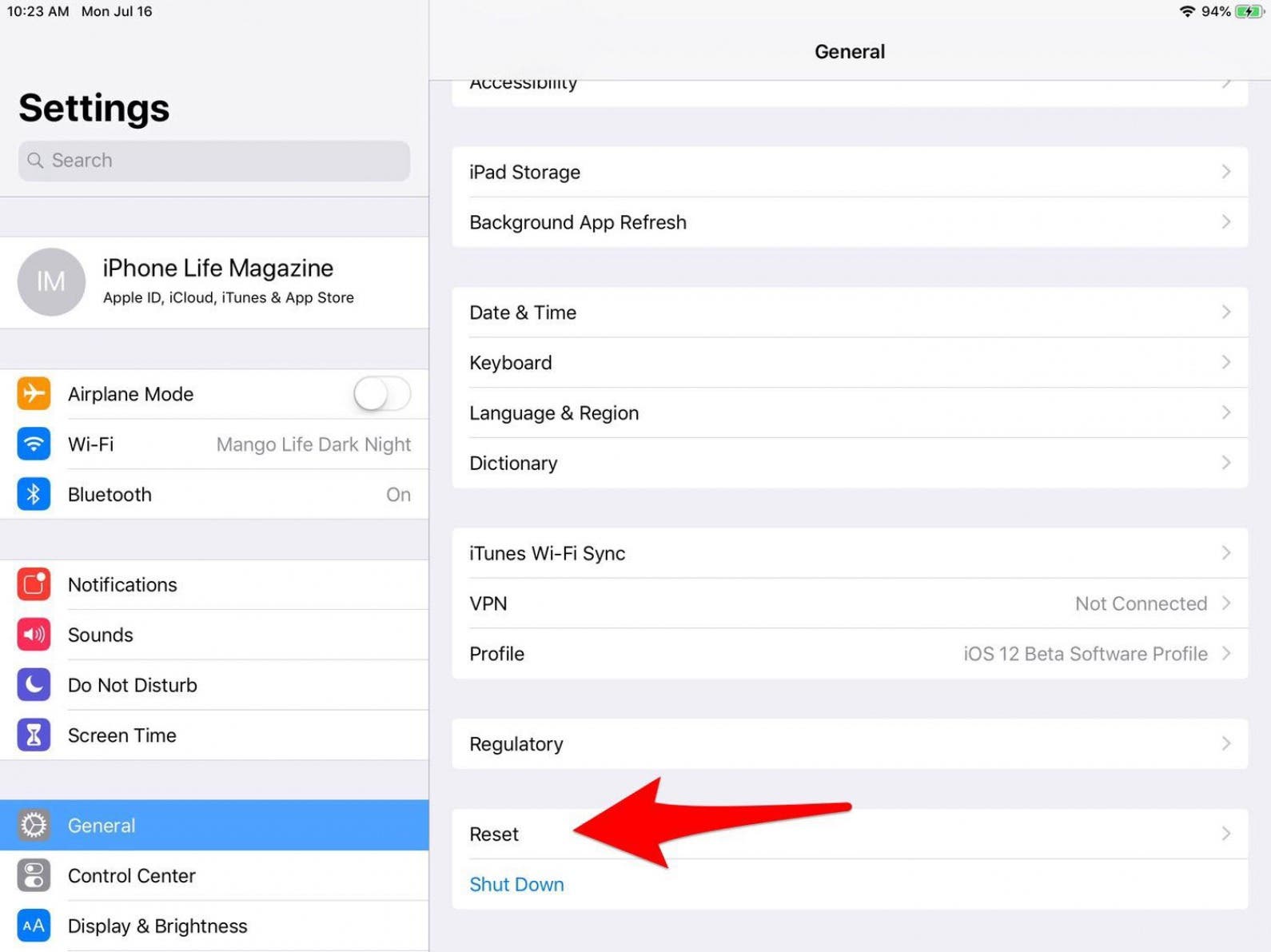1271x952 pixels.
Task: Tap the Sounds speaker icon
Action: [x=34, y=635]
